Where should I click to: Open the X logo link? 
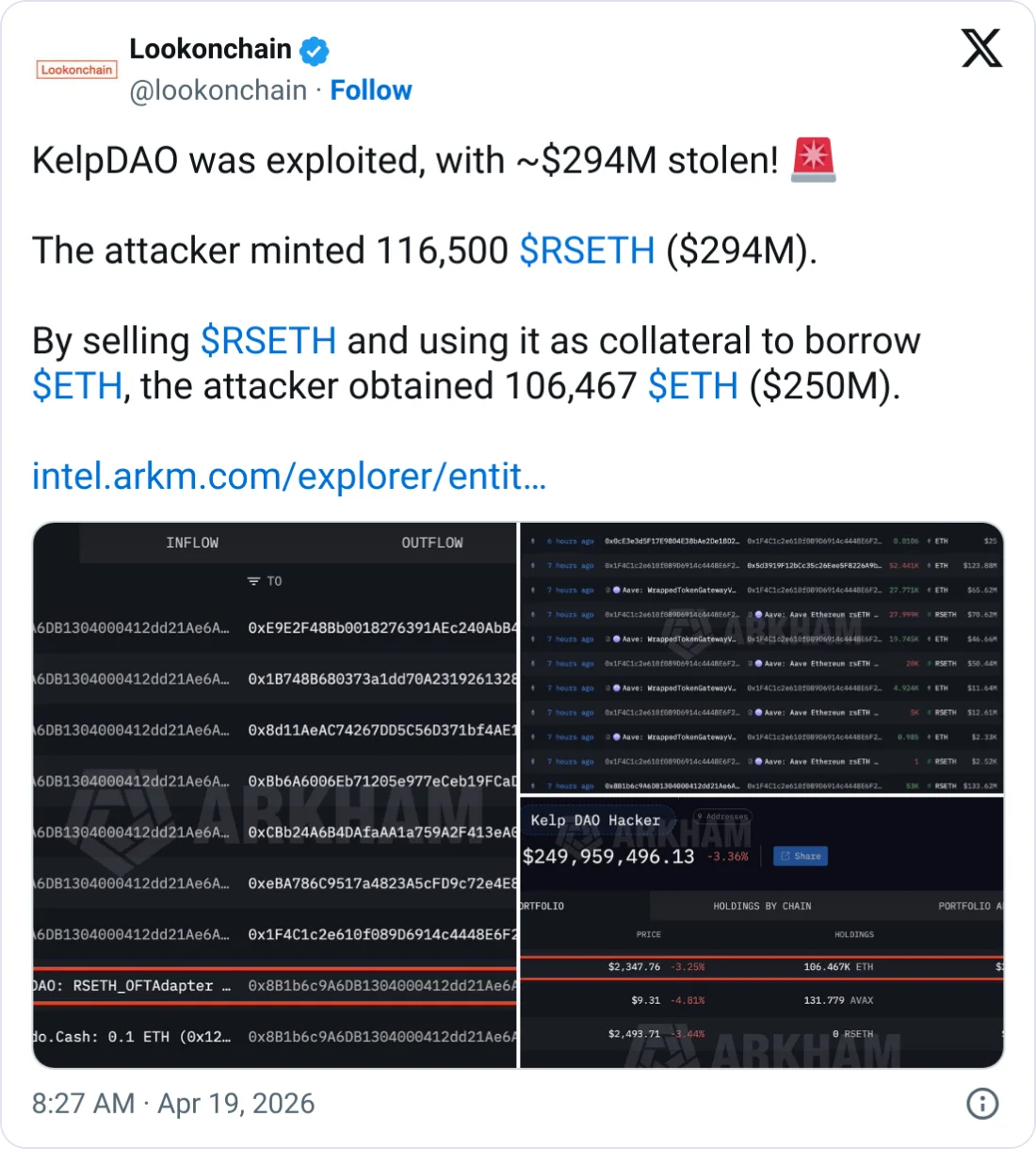point(981,48)
